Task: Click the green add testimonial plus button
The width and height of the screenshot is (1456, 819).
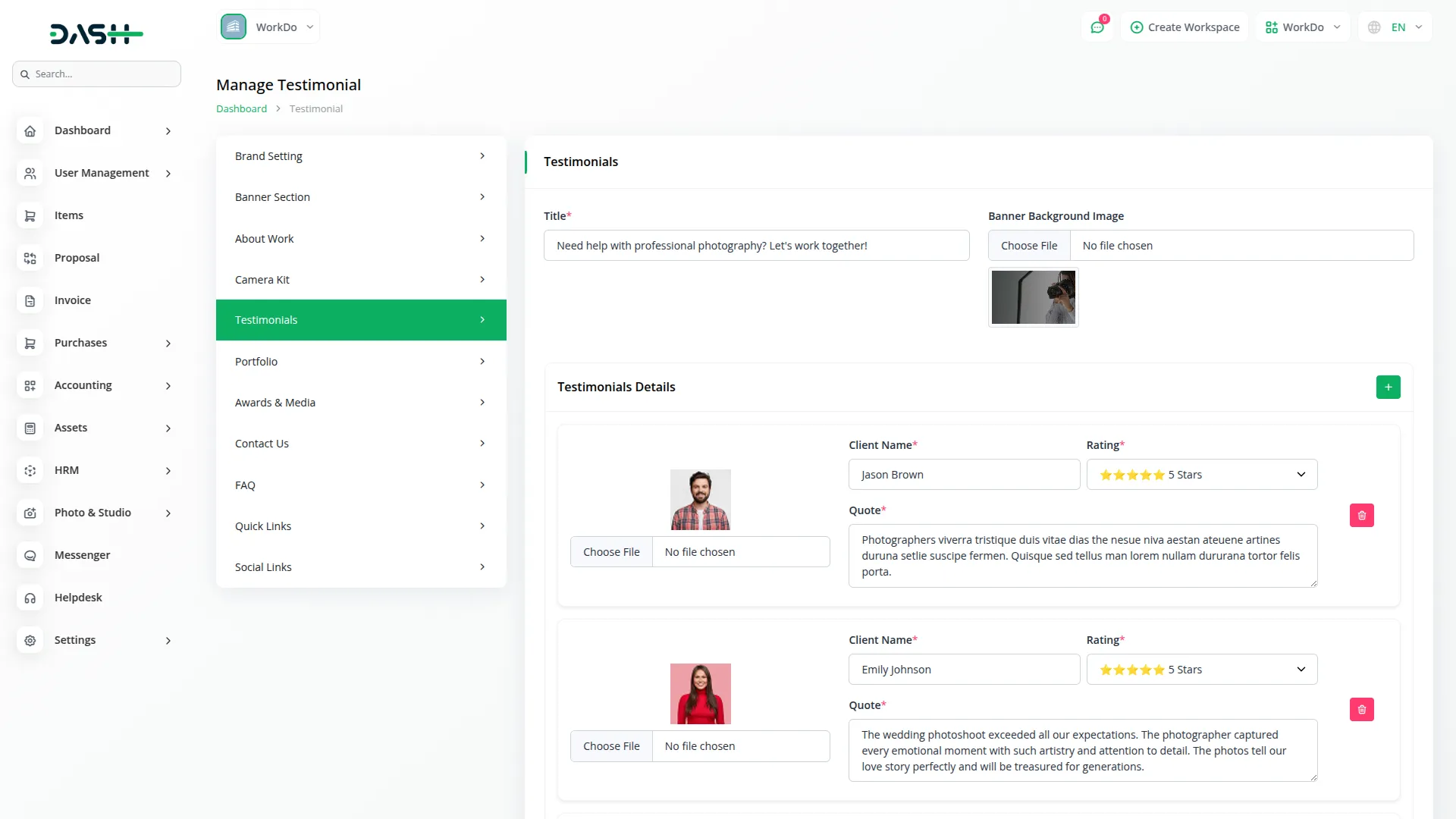Action: click(x=1388, y=387)
